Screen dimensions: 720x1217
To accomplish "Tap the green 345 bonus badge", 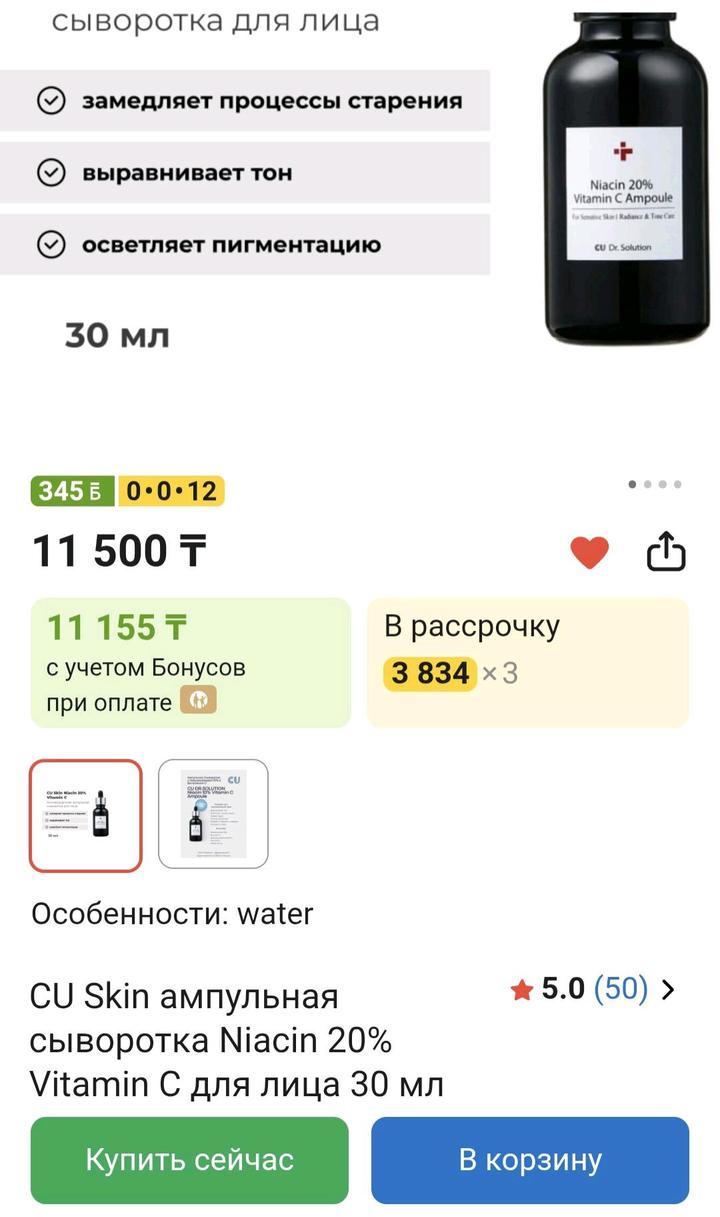I will click(x=72, y=491).
